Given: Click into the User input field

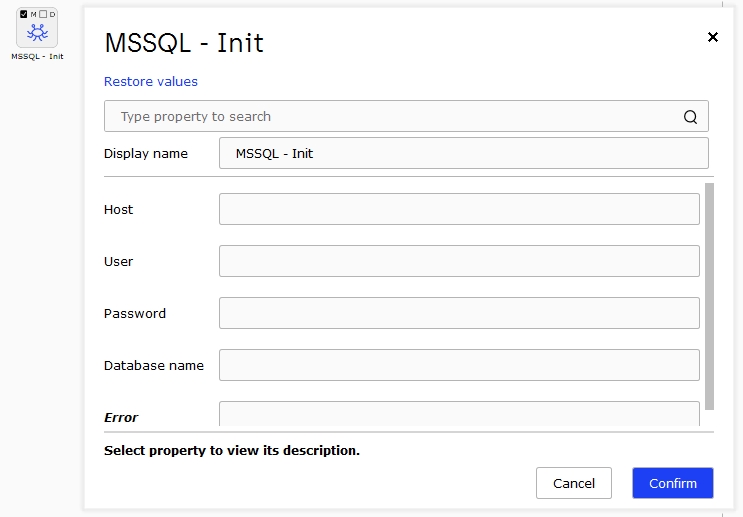Looking at the screenshot, I should coord(459,261).
